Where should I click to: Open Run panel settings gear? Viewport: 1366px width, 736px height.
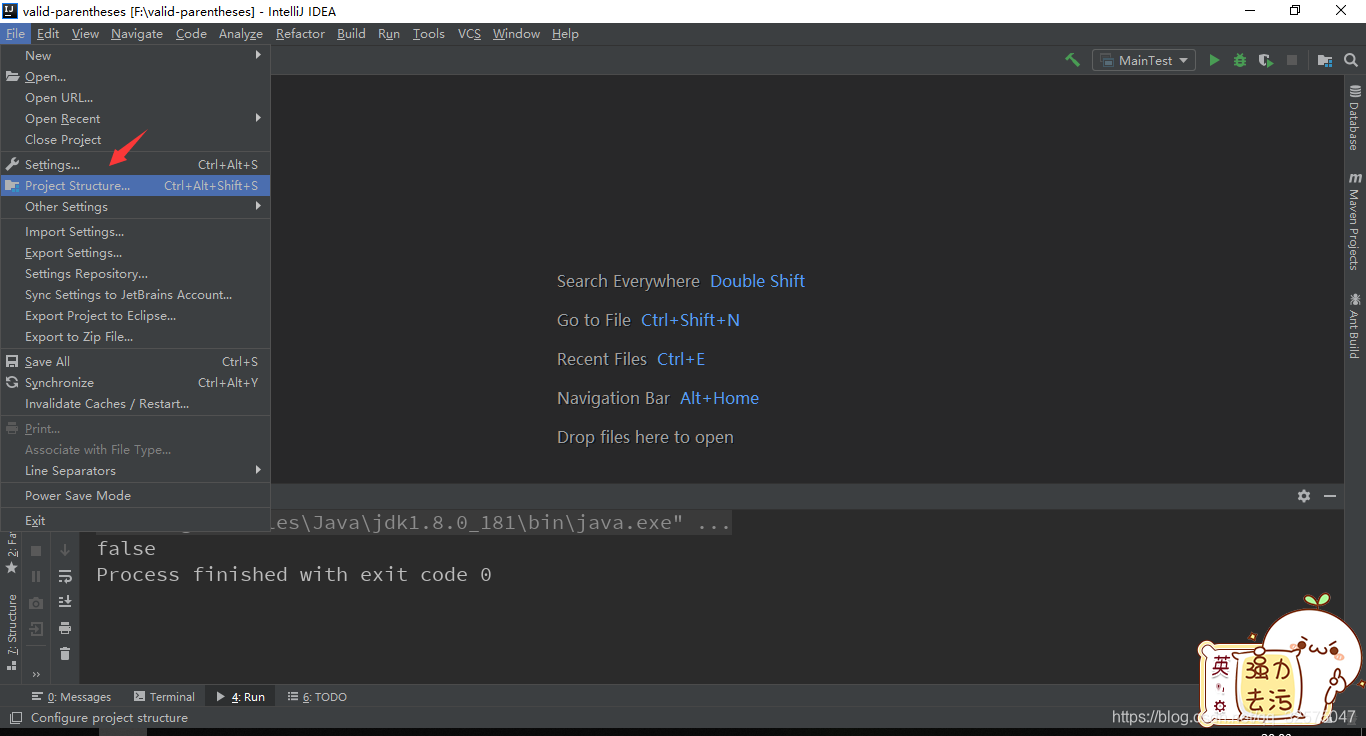click(x=1304, y=496)
